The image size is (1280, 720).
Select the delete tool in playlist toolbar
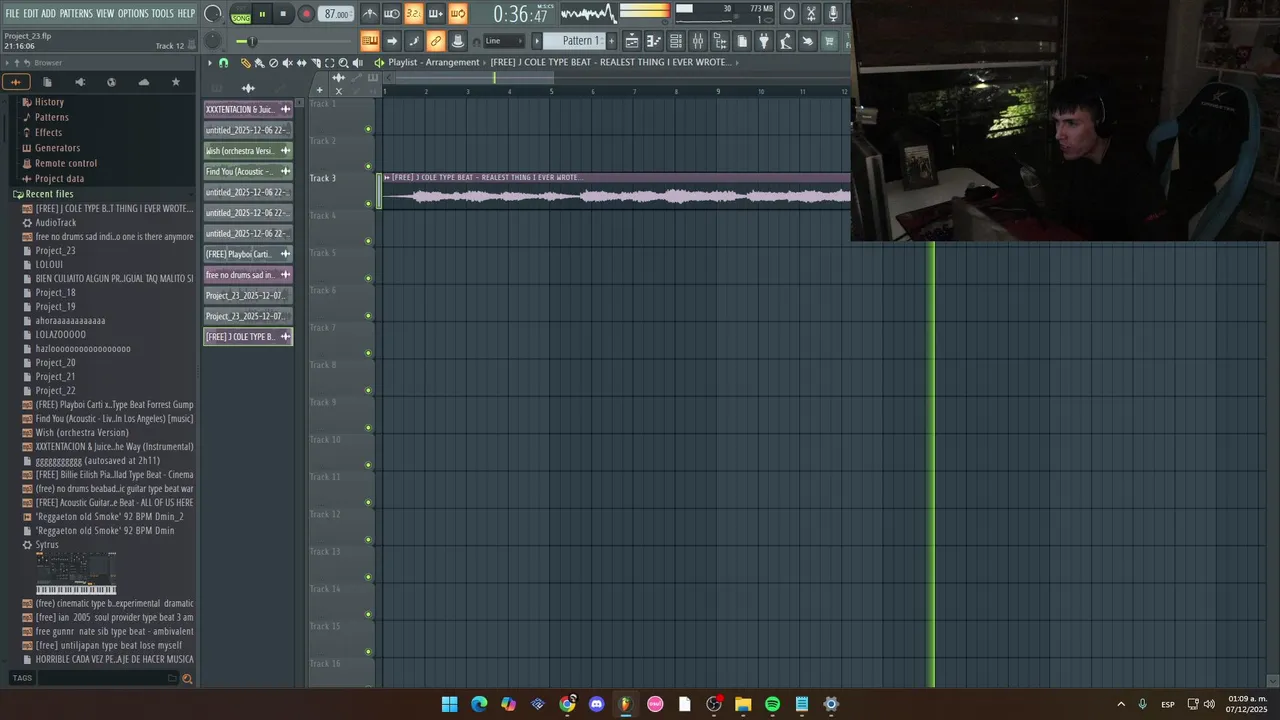(x=273, y=62)
